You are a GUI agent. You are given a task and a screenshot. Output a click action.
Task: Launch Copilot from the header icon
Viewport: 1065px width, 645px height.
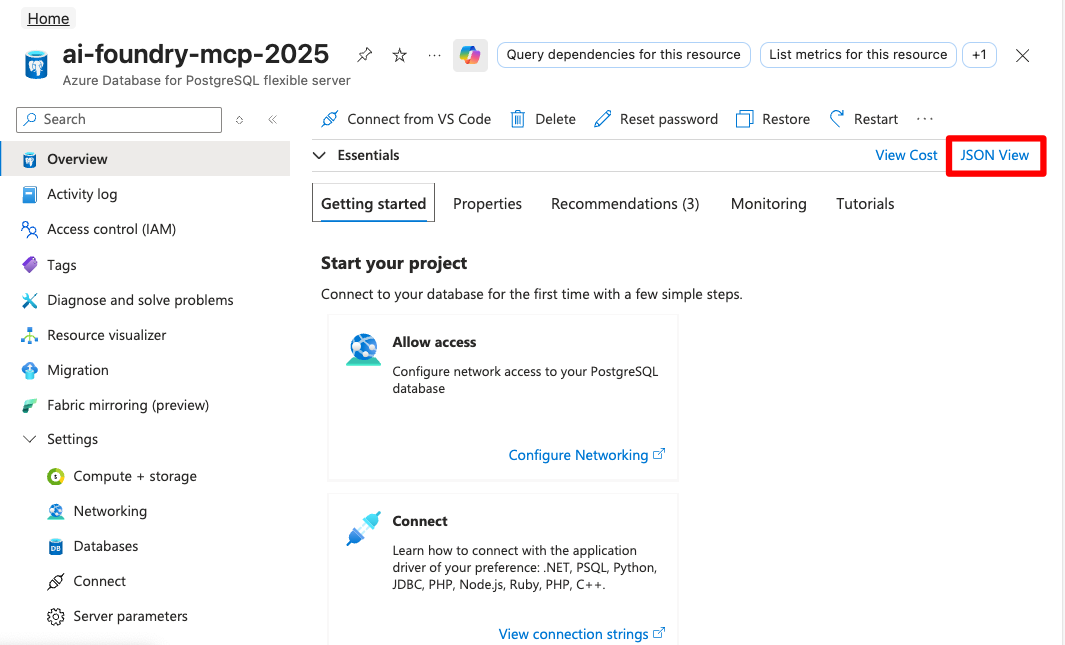point(470,55)
